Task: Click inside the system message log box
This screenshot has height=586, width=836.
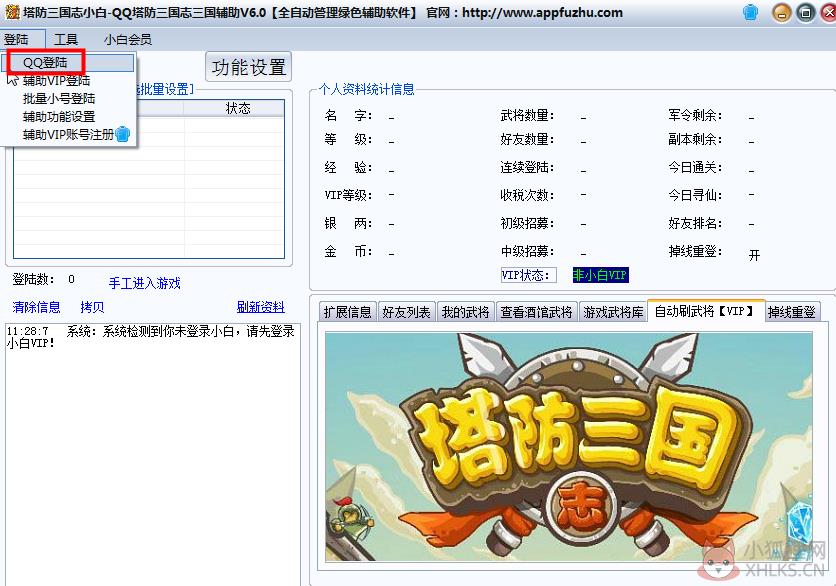Action: coord(153,454)
